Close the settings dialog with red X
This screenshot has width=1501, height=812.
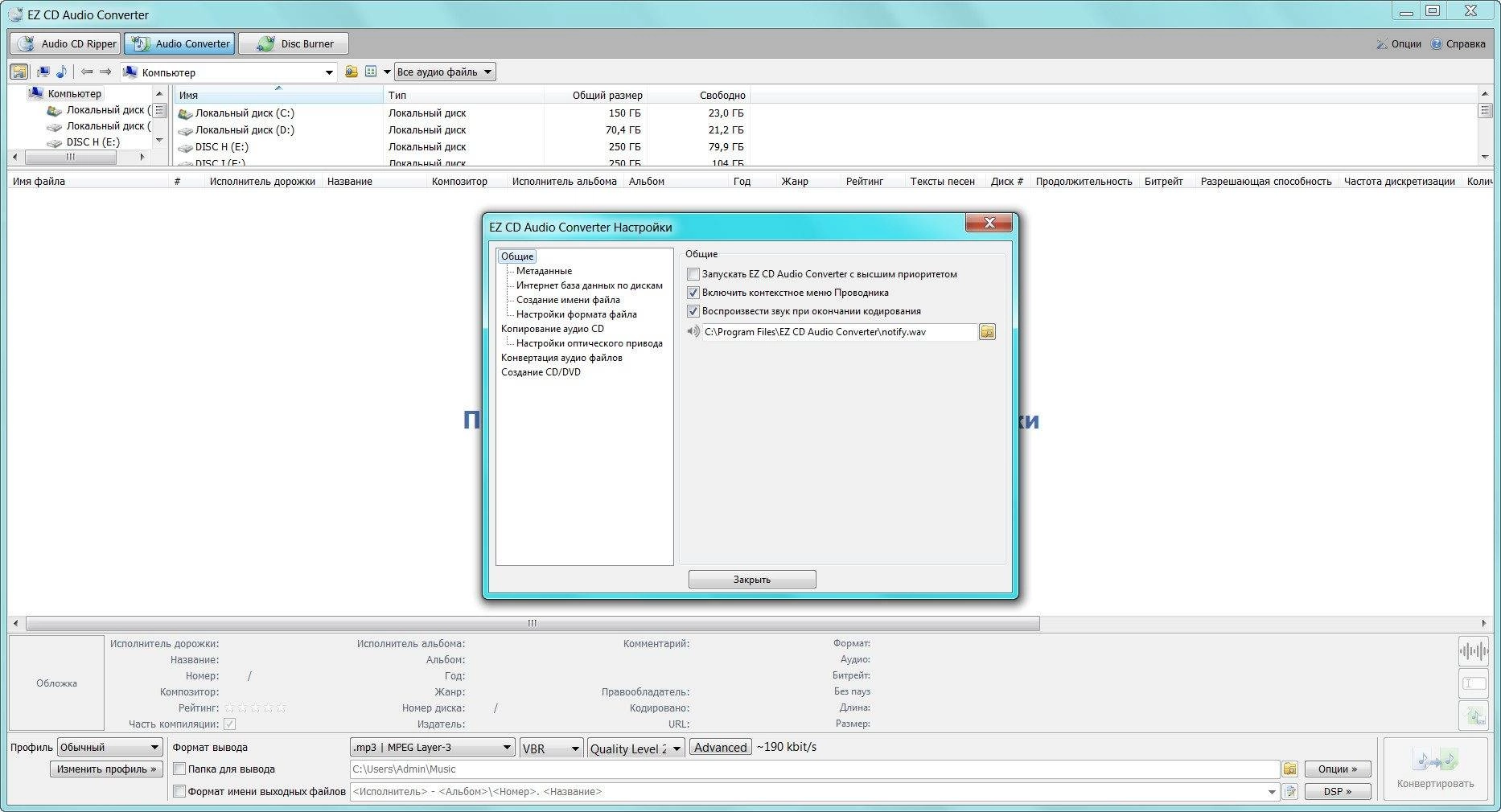(989, 223)
